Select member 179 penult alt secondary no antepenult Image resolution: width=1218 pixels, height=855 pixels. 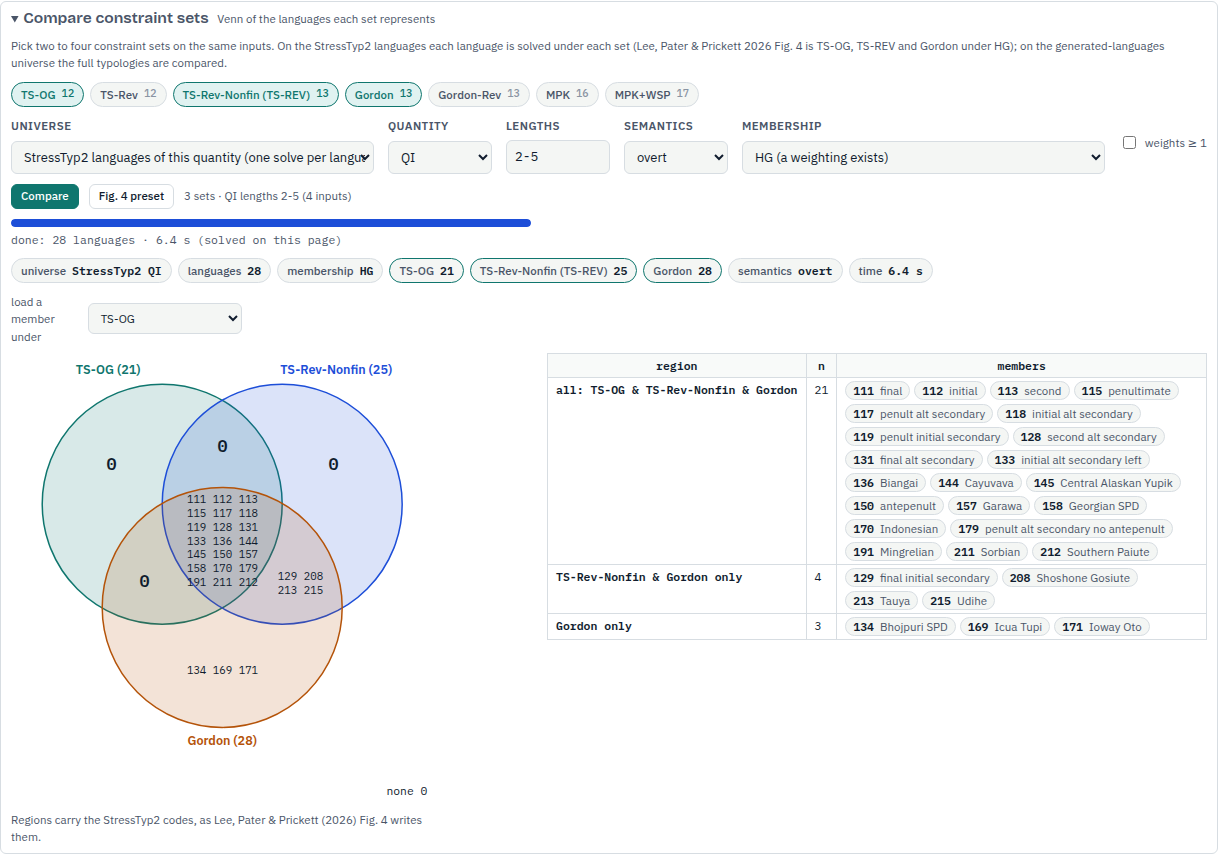point(1061,529)
